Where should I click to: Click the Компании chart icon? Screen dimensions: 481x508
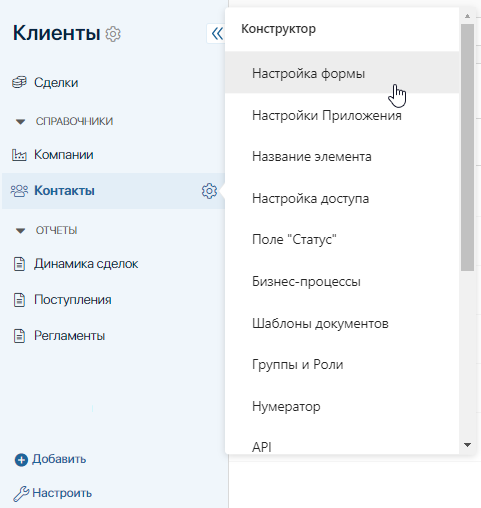coord(19,155)
